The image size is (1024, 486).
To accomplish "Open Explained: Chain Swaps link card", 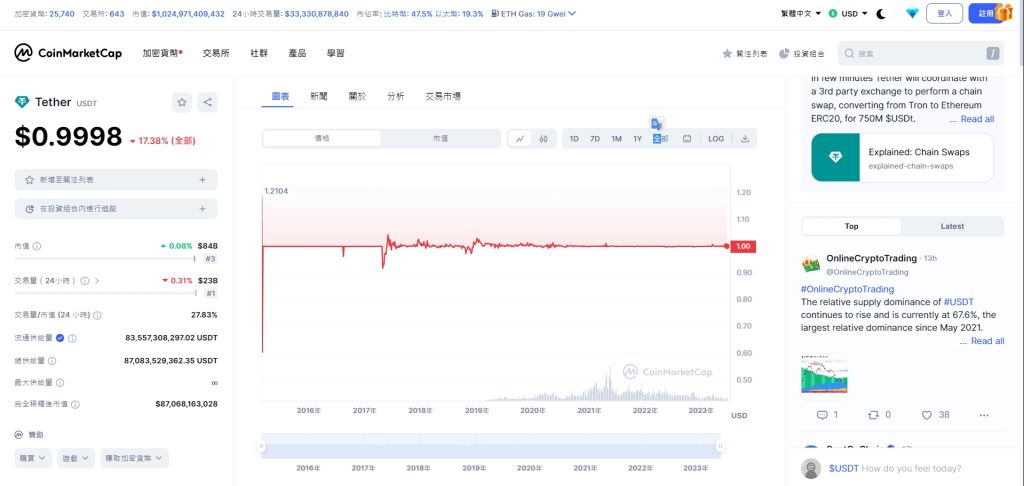I will coord(903,157).
